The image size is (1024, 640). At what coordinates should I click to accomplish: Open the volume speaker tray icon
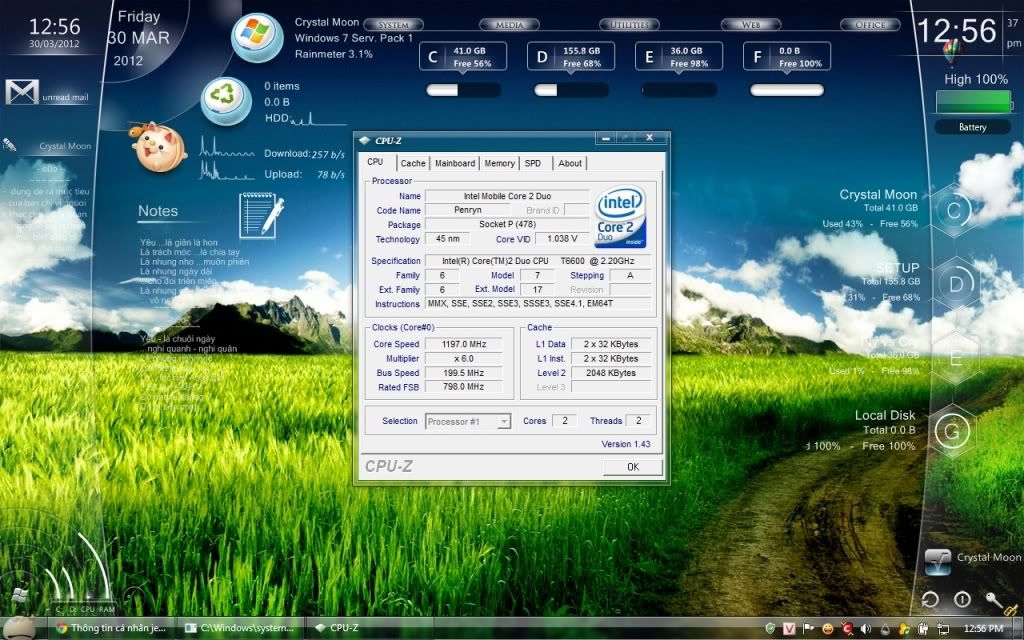(865, 628)
